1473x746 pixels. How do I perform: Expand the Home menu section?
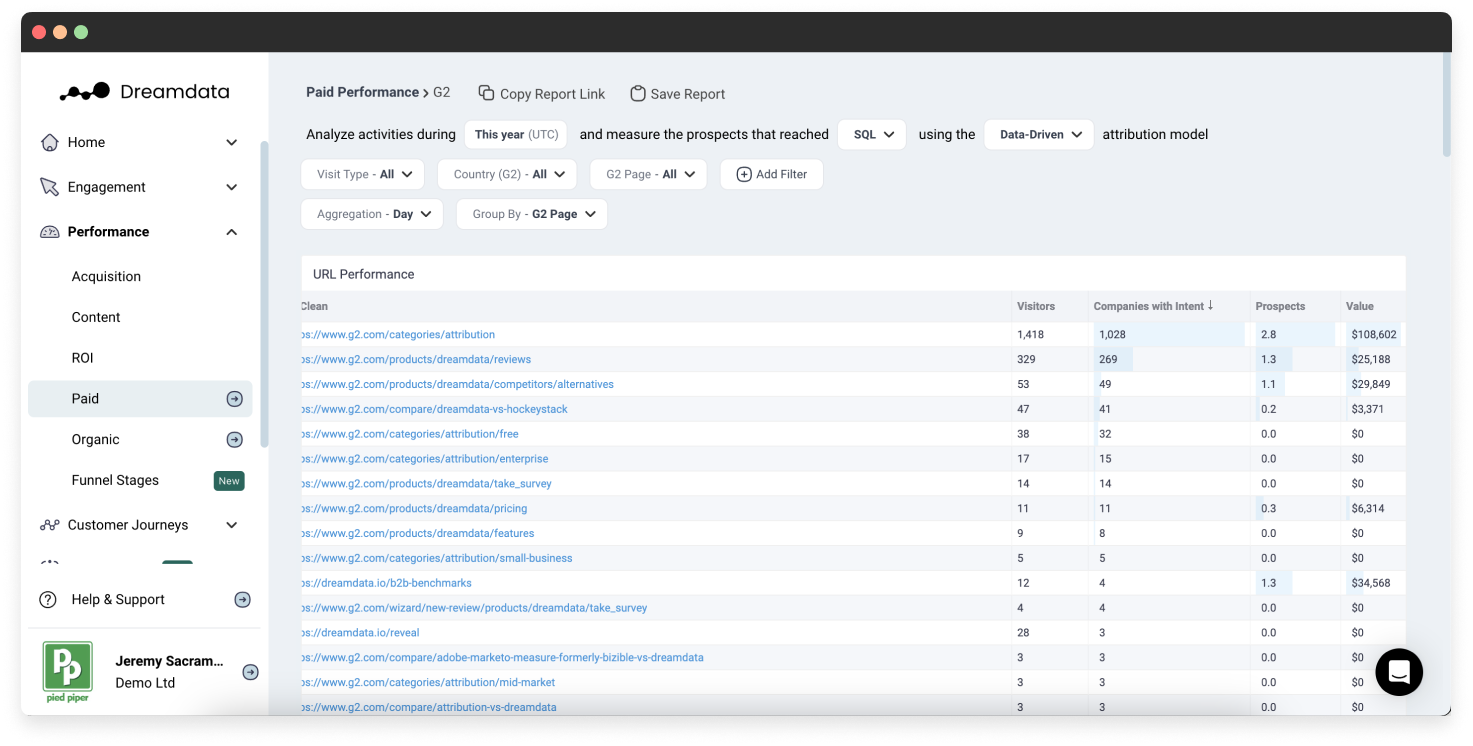click(x=231, y=143)
